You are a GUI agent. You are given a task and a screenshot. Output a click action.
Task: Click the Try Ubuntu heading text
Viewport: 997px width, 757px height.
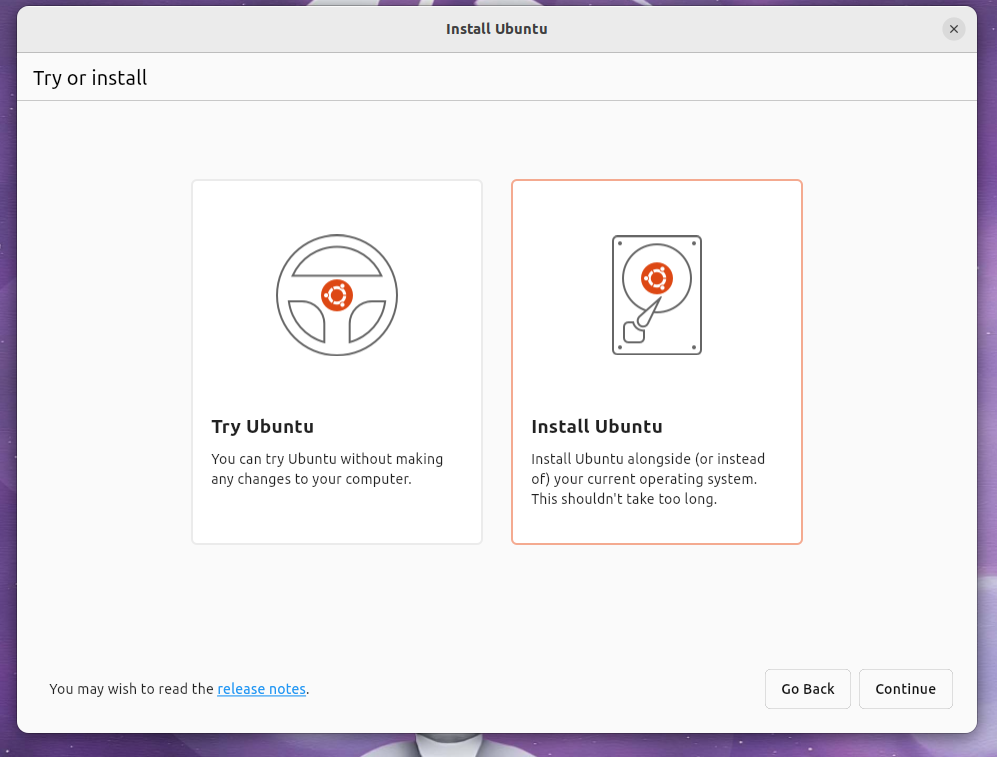click(262, 426)
